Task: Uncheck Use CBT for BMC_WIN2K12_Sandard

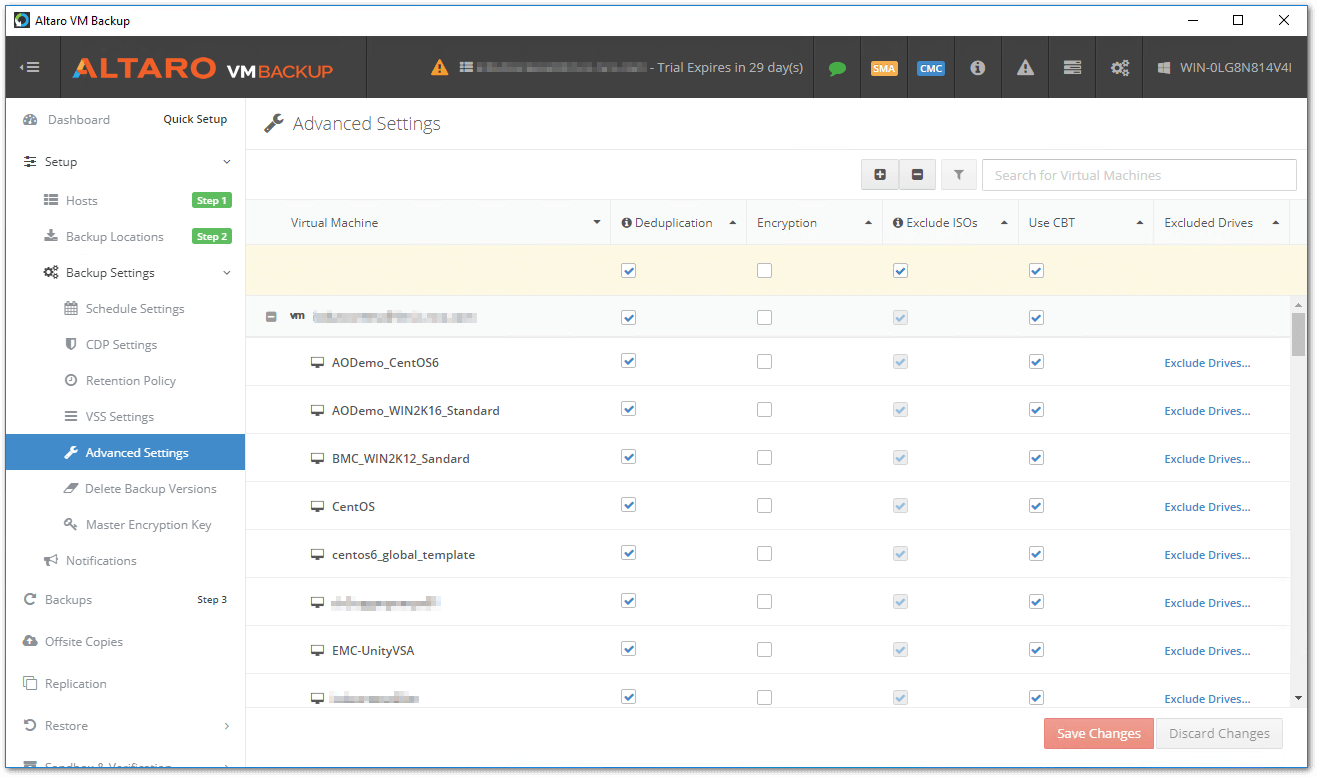Action: coord(1036,458)
